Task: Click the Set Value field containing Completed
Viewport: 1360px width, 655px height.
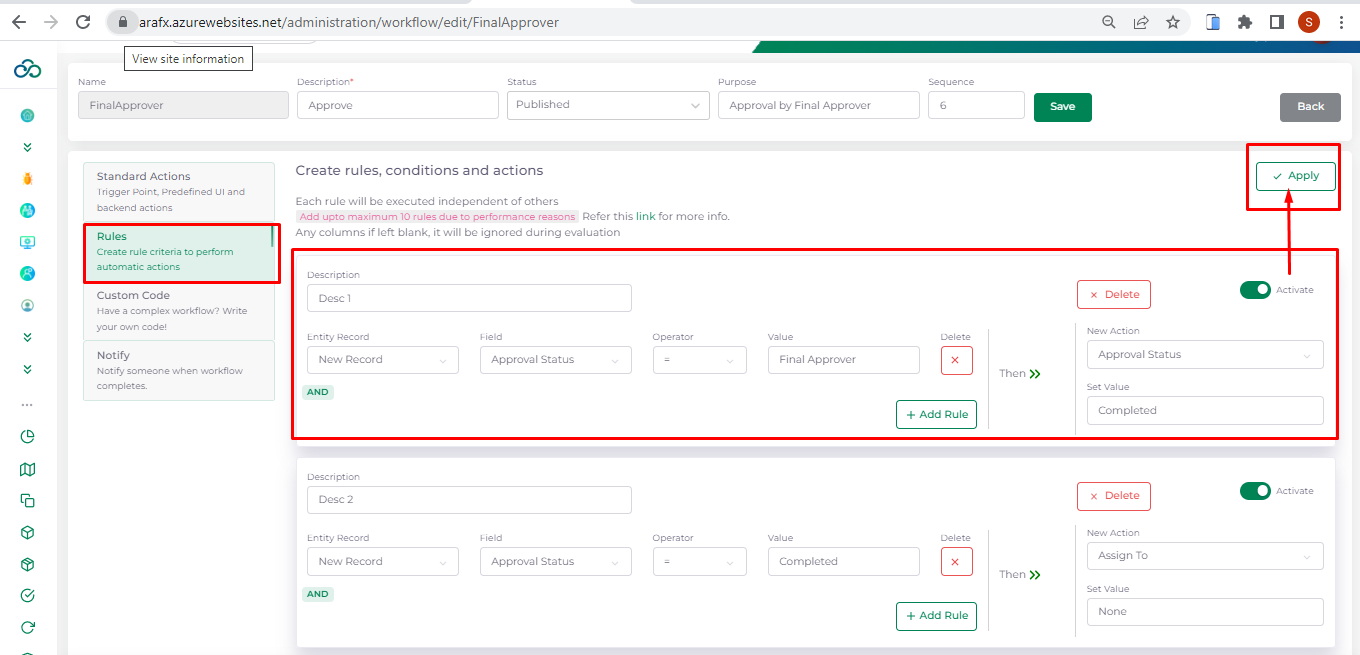Action: [1204, 411]
